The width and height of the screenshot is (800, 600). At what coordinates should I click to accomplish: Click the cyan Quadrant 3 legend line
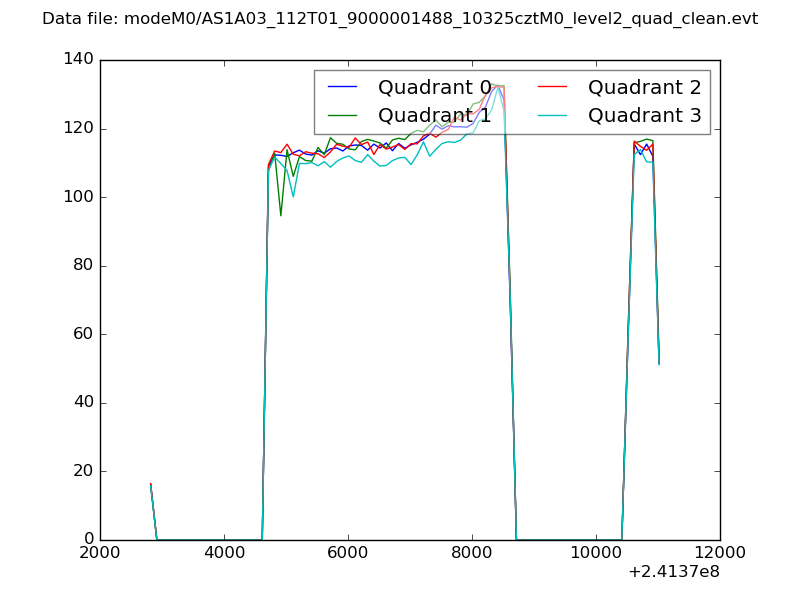[553, 116]
